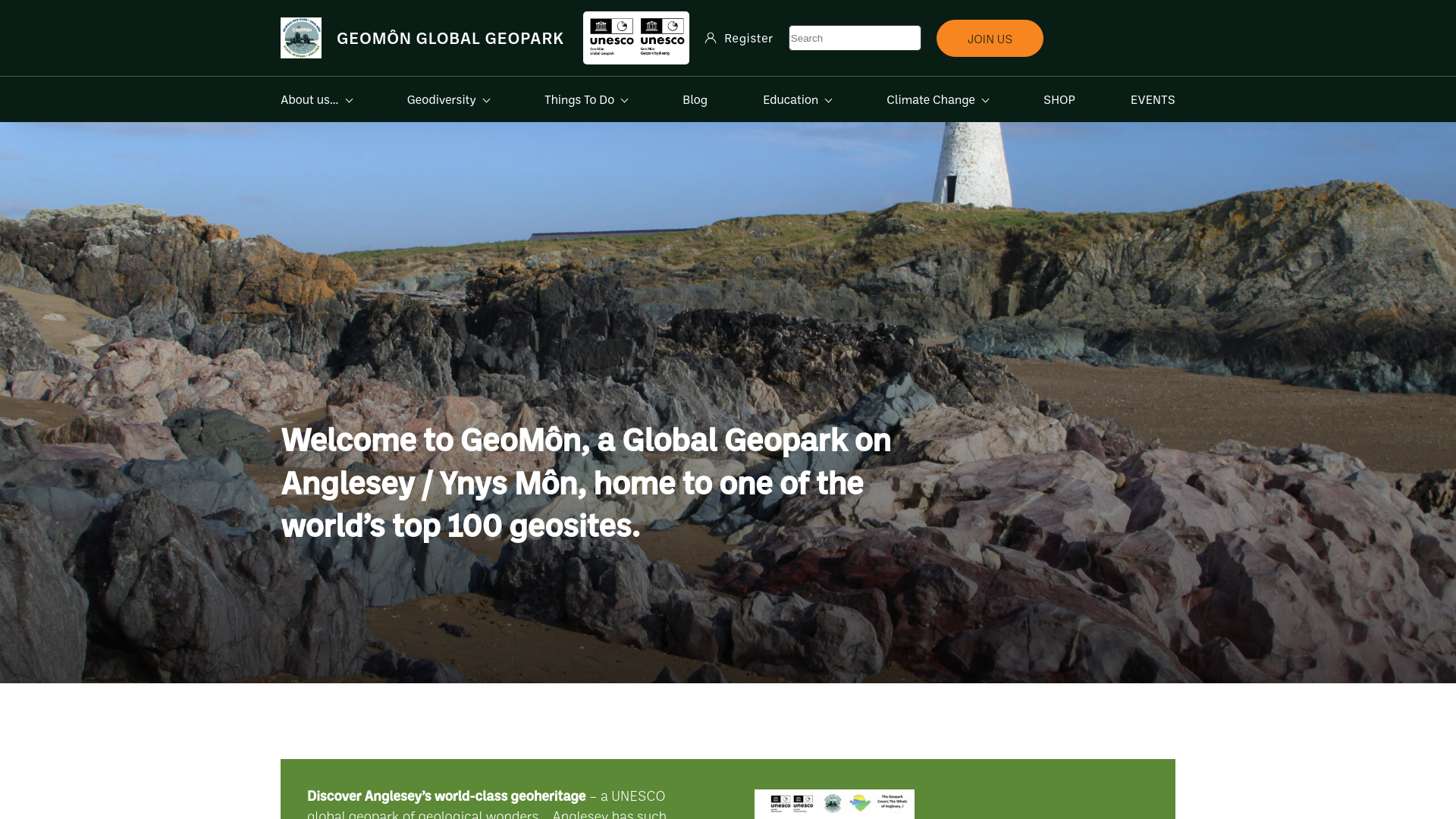1456x819 pixels.
Task: Open the Geodiversity menu item
Action: tap(441, 99)
